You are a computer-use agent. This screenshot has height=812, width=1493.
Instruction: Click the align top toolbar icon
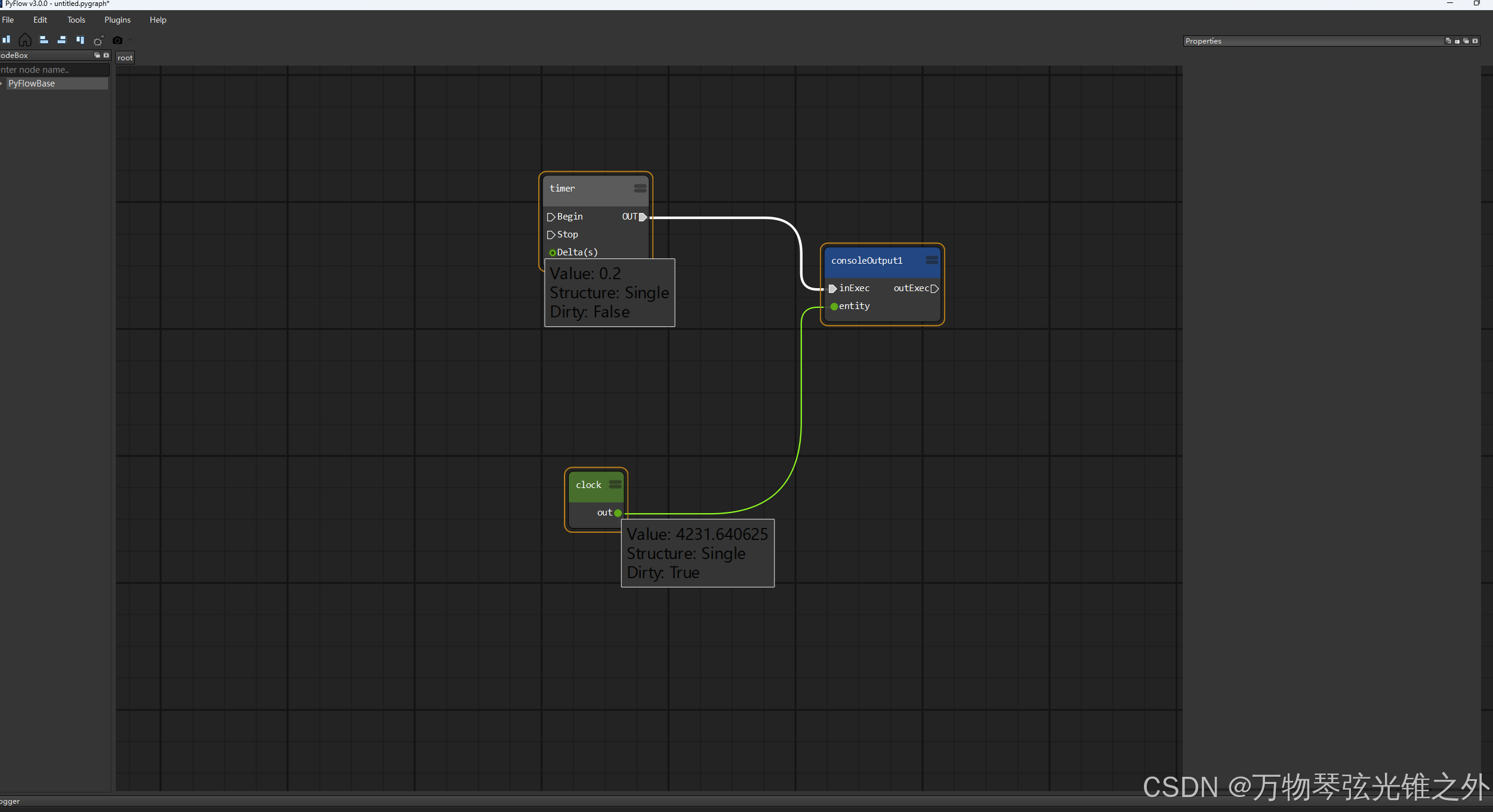pos(80,40)
